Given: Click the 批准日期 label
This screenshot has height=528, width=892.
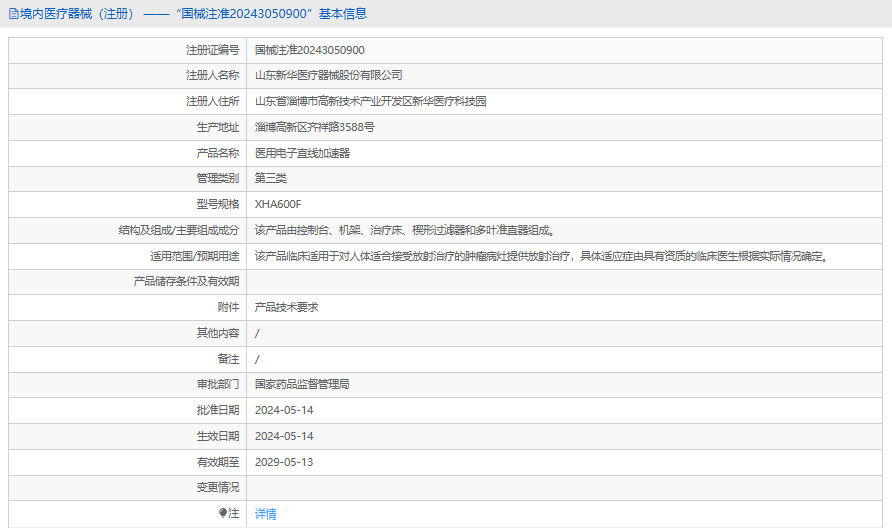Looking at the screenshot, I should [218, 410].
